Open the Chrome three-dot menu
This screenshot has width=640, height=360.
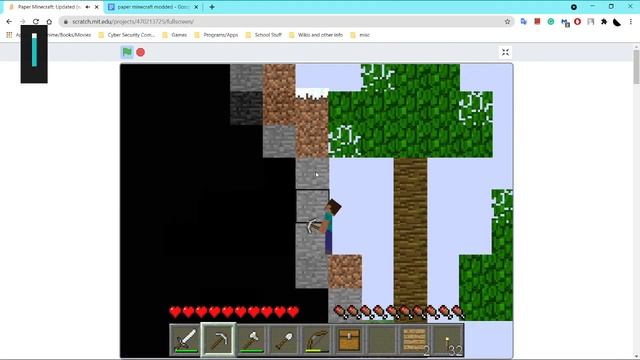(631, 22)
